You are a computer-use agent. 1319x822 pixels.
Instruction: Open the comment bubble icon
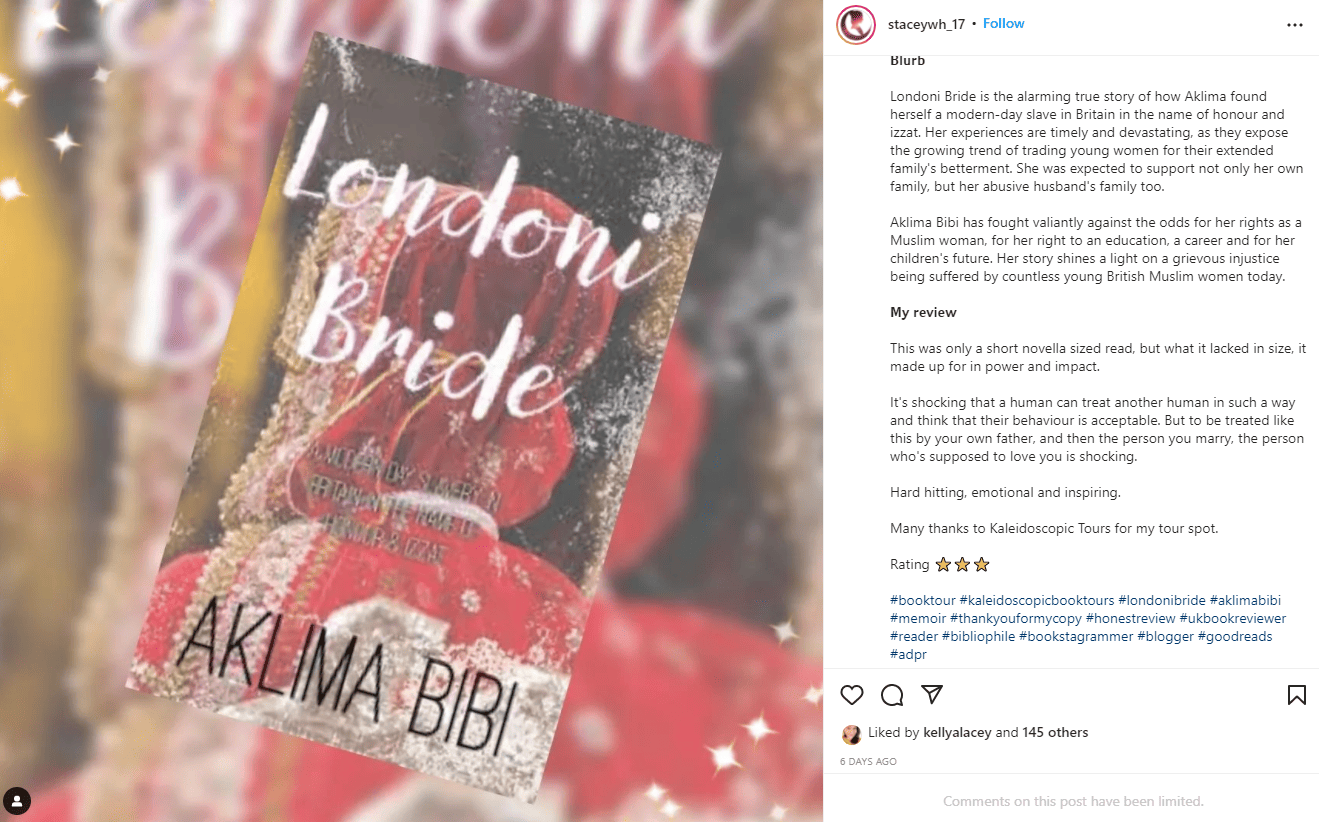(x=892, y=695)
